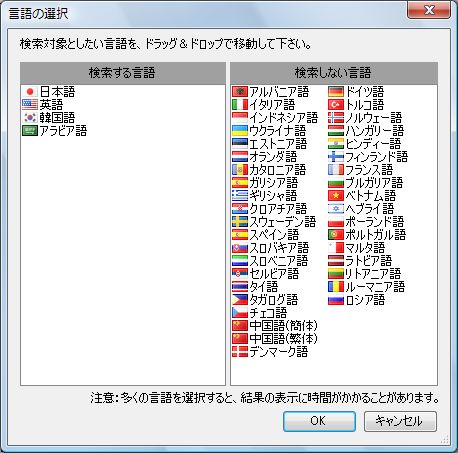
Task: Select ブルガリア語 in excluded languages
Action: 366,183
